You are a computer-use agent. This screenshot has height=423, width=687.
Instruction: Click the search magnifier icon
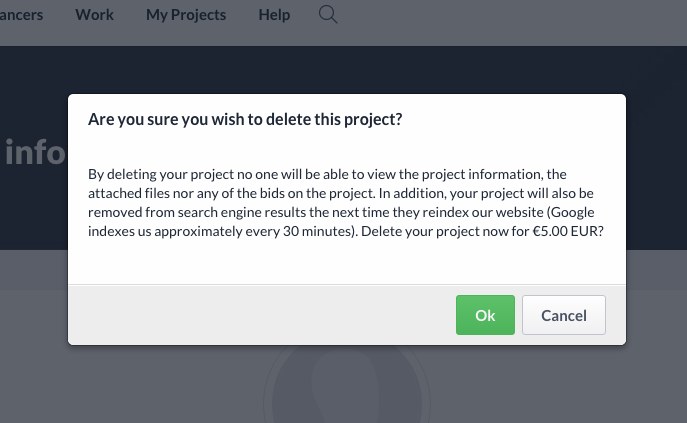(328, 15)
